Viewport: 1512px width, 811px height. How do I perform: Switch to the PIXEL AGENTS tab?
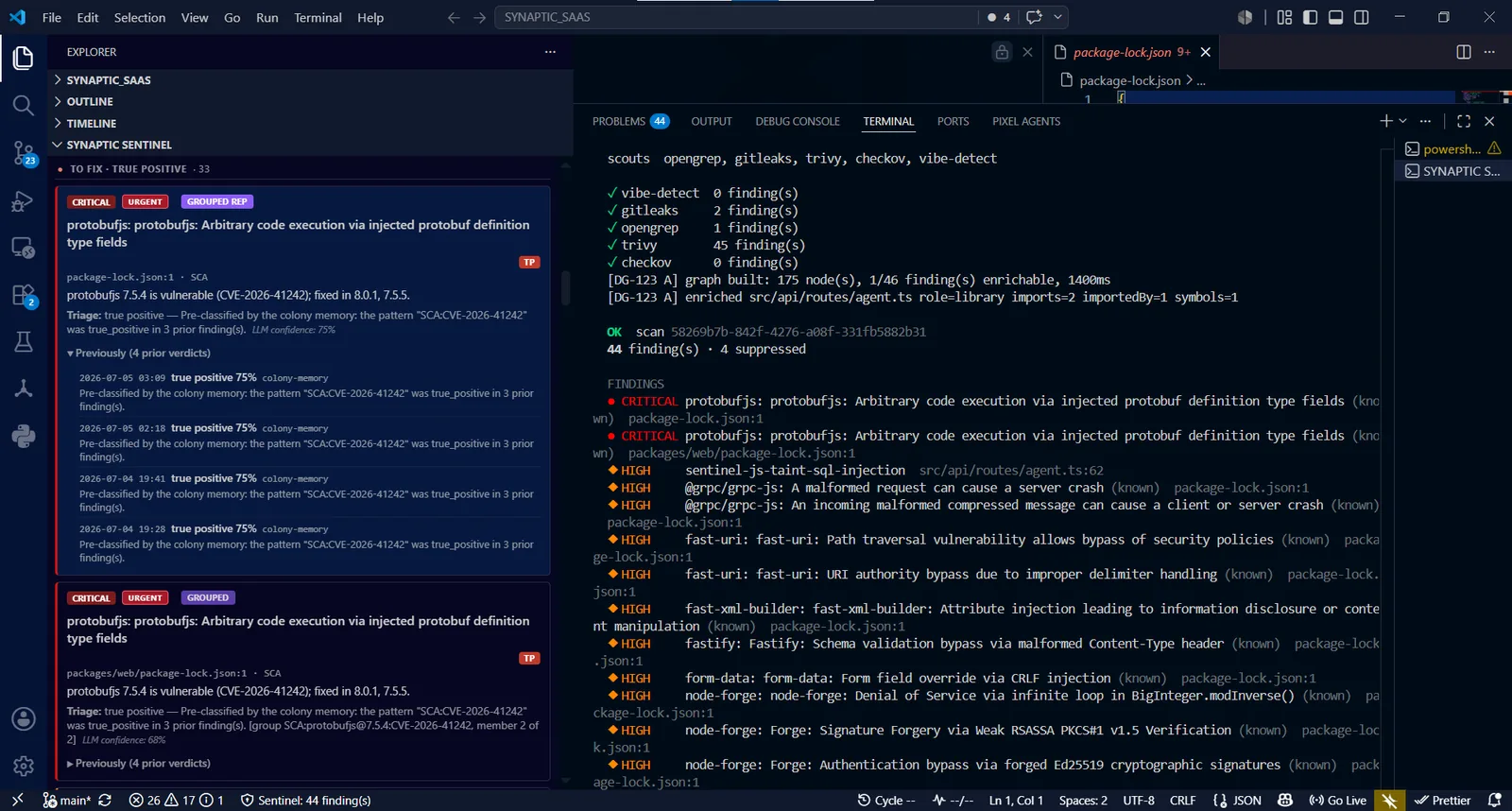pyautogui.click(x=1026, y=121)
